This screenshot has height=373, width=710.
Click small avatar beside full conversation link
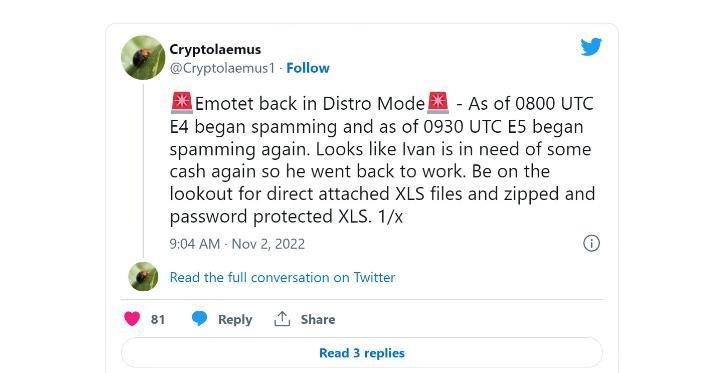(x=143, y=276)
